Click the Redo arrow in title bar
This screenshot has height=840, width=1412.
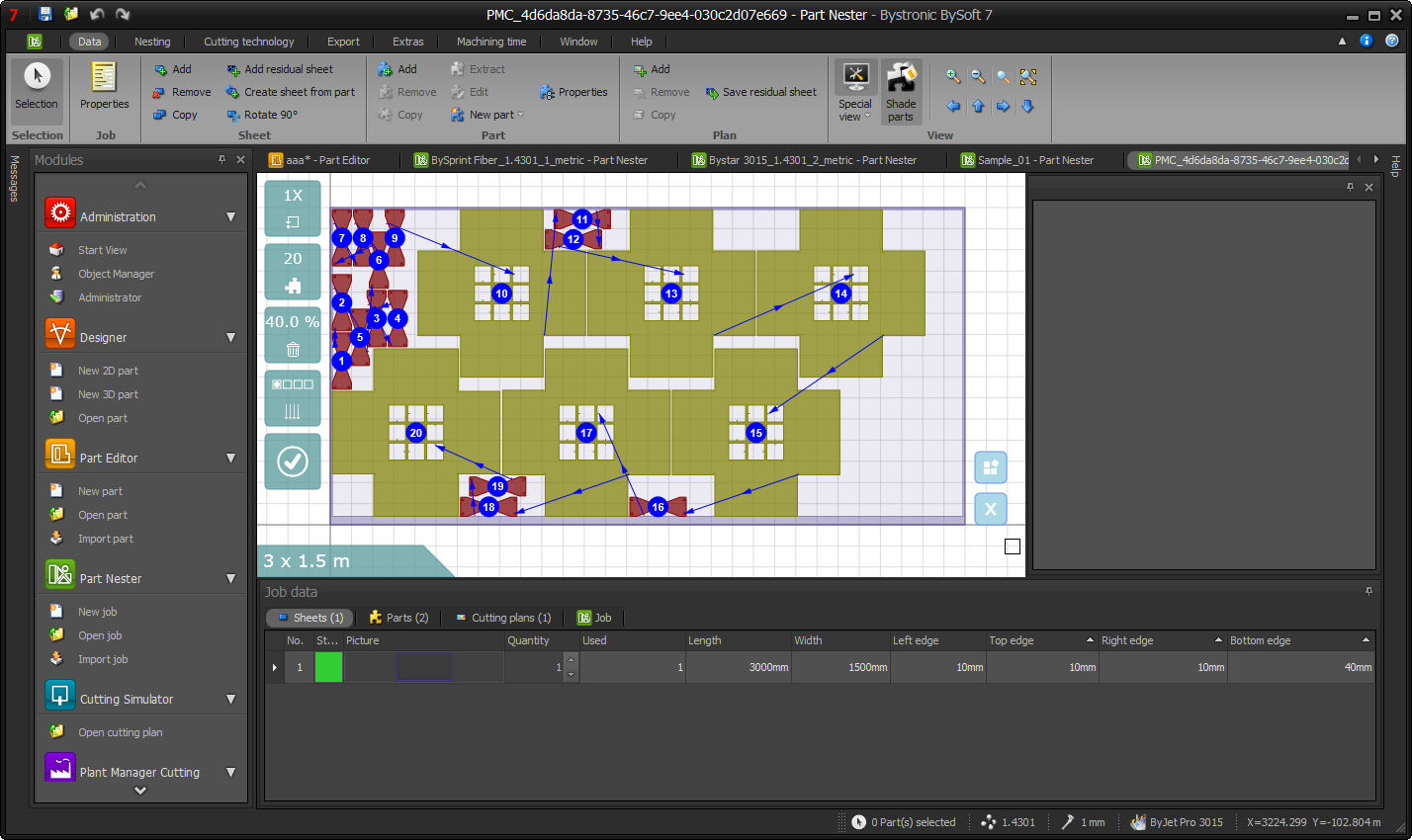click(x=123, y=14)
